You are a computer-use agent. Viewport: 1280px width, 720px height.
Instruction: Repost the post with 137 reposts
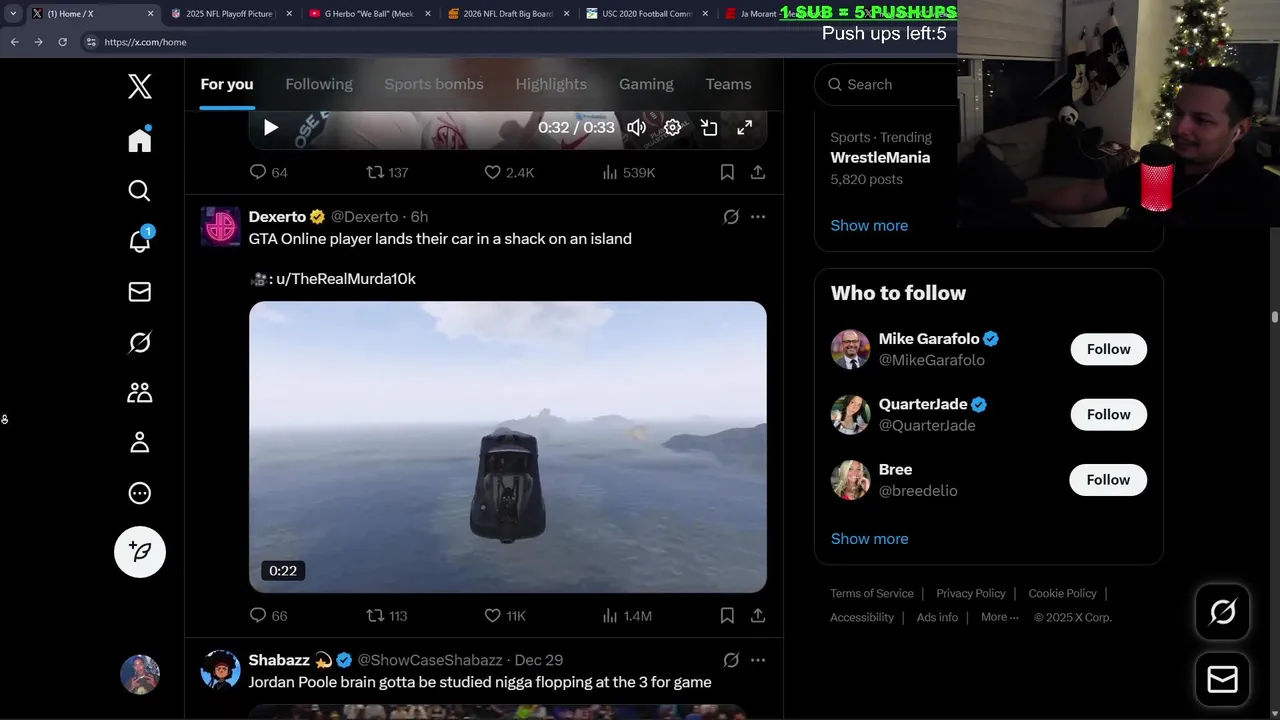point(387,172)
